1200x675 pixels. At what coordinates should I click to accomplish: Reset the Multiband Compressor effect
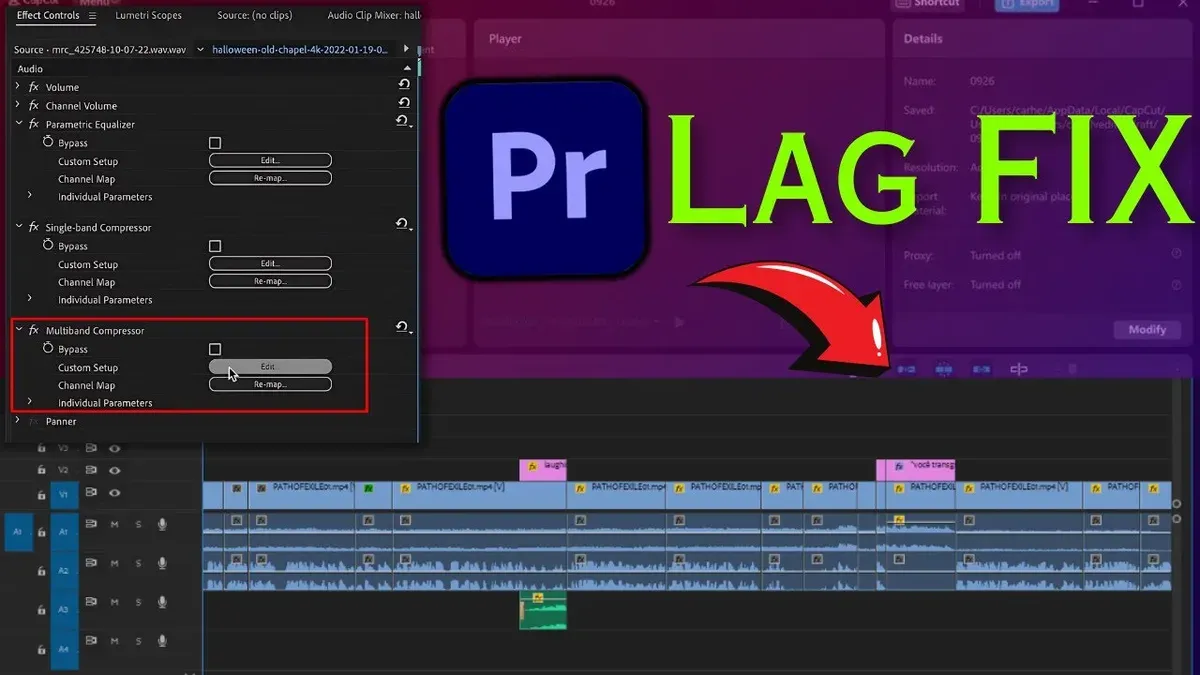pos(402,327)
